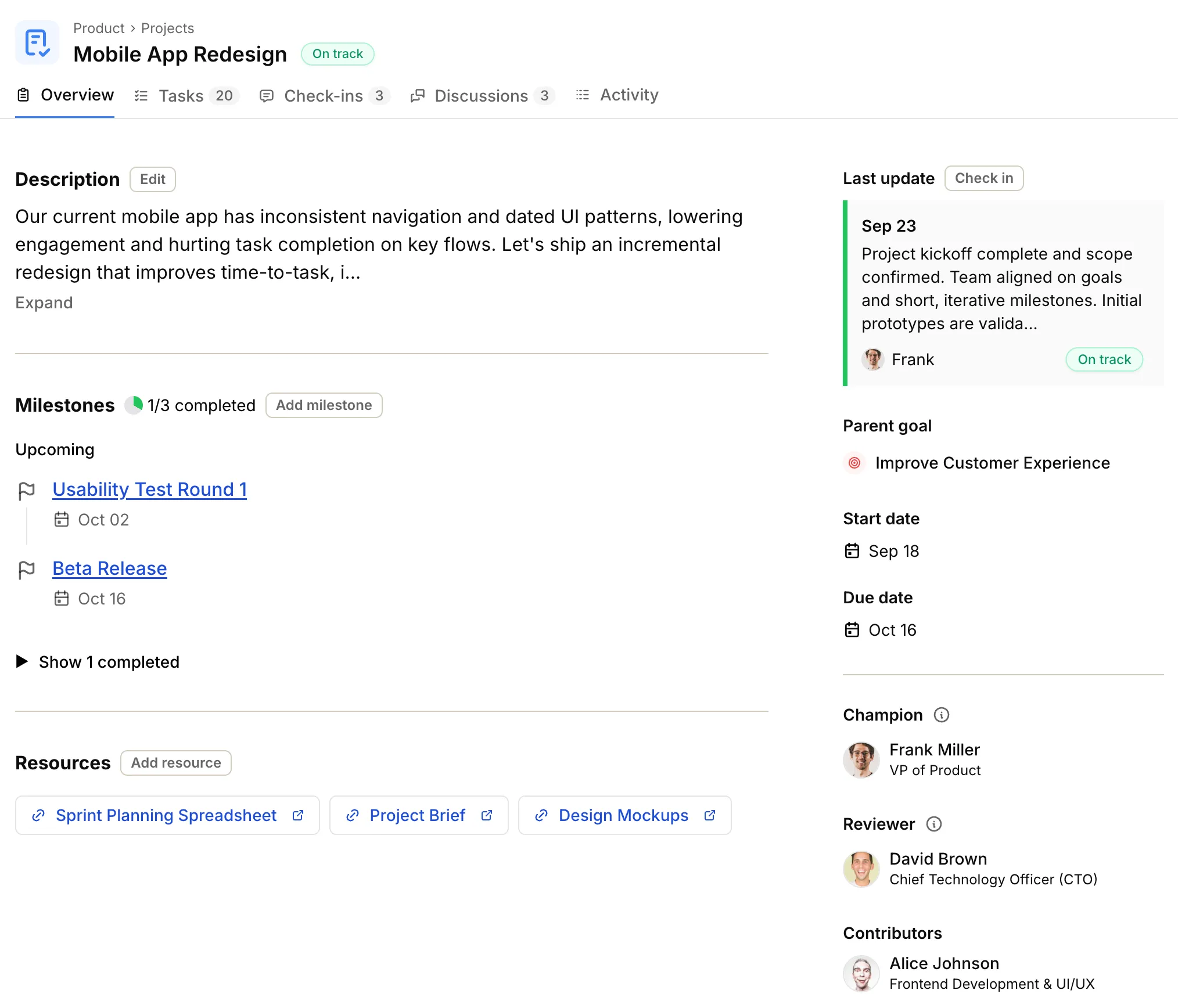Open the Beta Release milestone link
1178x1008 pixels.
[110, 568]
